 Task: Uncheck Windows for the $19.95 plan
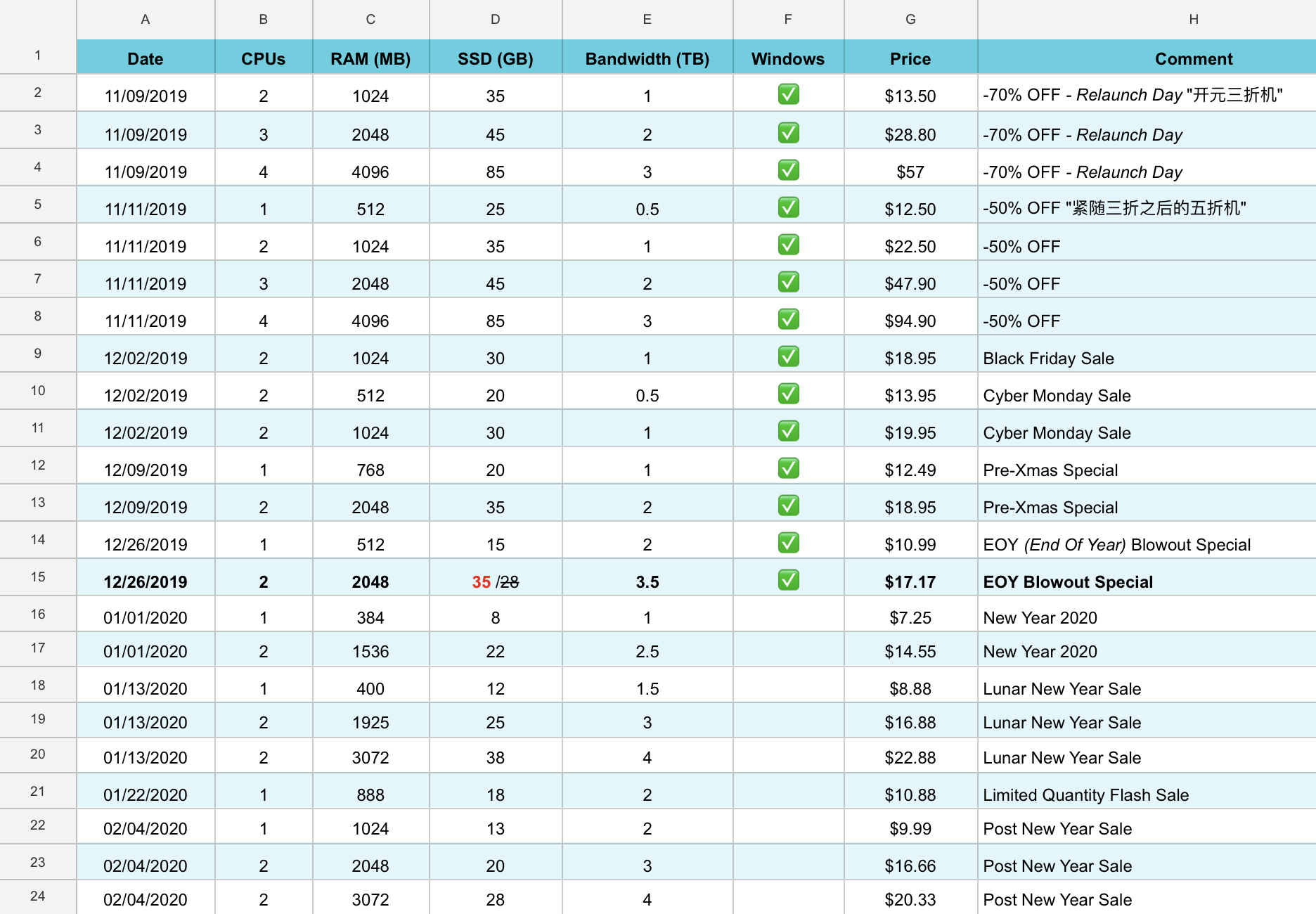[x=788, y=431]
